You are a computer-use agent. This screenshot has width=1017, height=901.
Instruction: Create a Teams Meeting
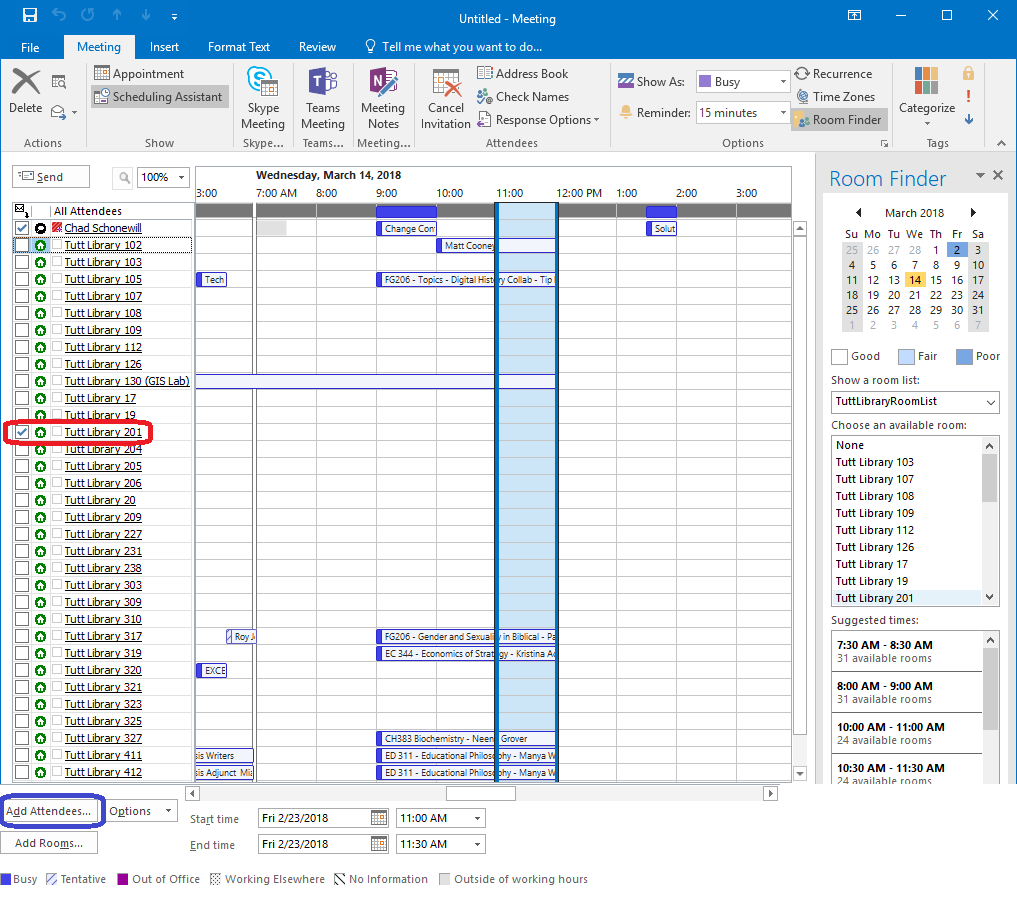[x=322, y=99]
